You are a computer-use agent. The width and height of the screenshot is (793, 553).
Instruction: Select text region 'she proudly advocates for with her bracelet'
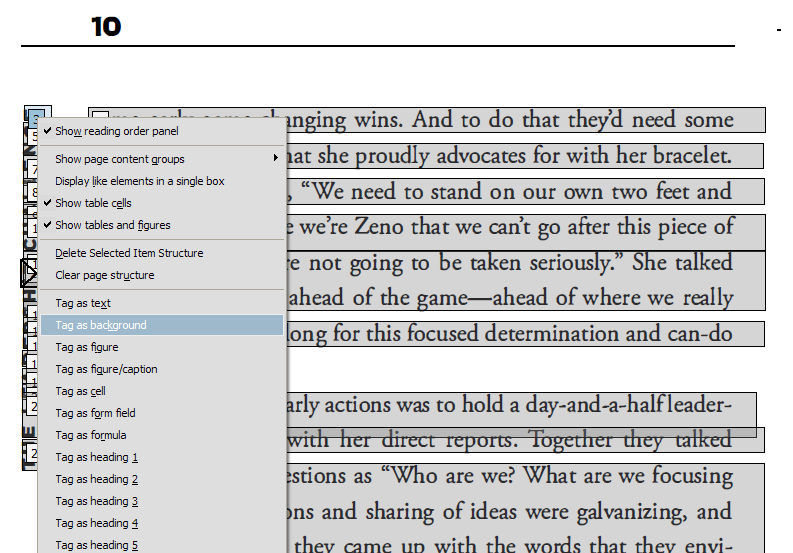click(x=524, y=156)
